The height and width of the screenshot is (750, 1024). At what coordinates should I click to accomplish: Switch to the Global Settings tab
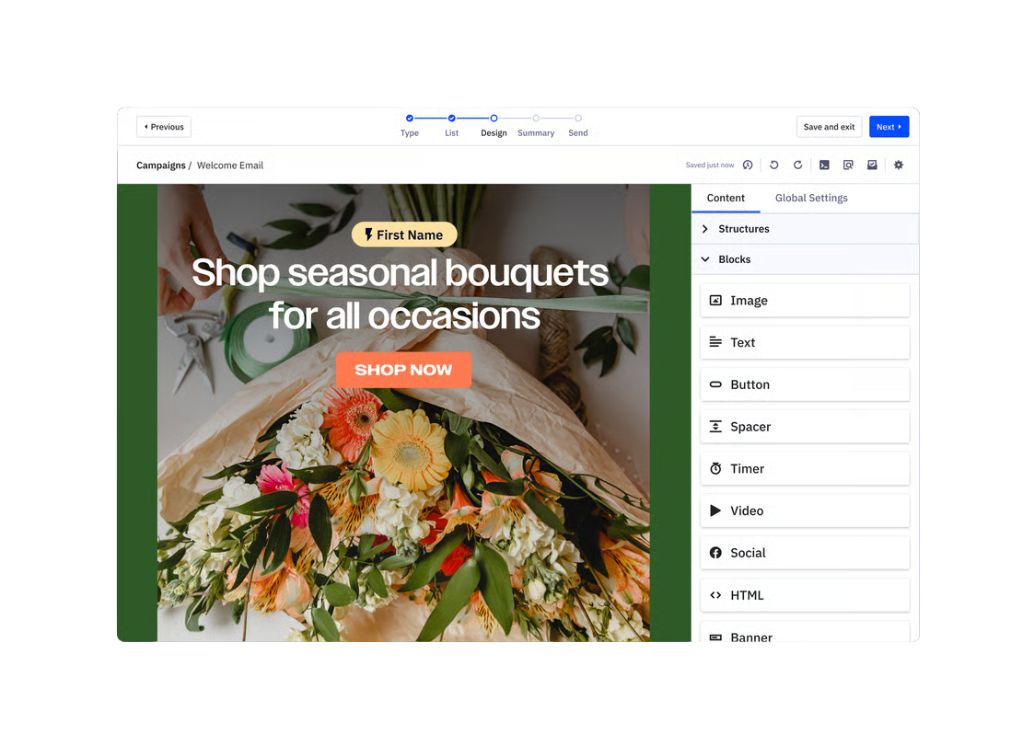click(x=811, y=198)
